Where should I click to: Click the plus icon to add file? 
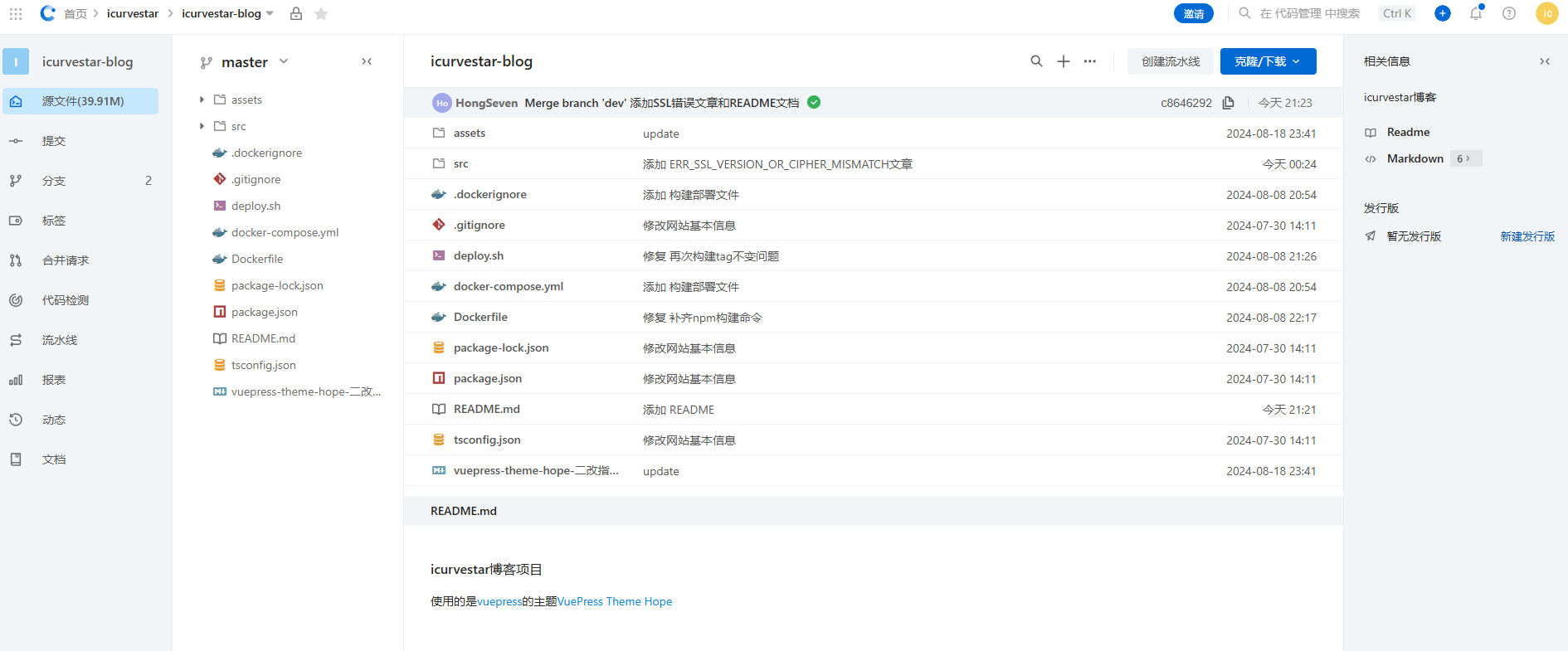click(x=1063, y=61)
